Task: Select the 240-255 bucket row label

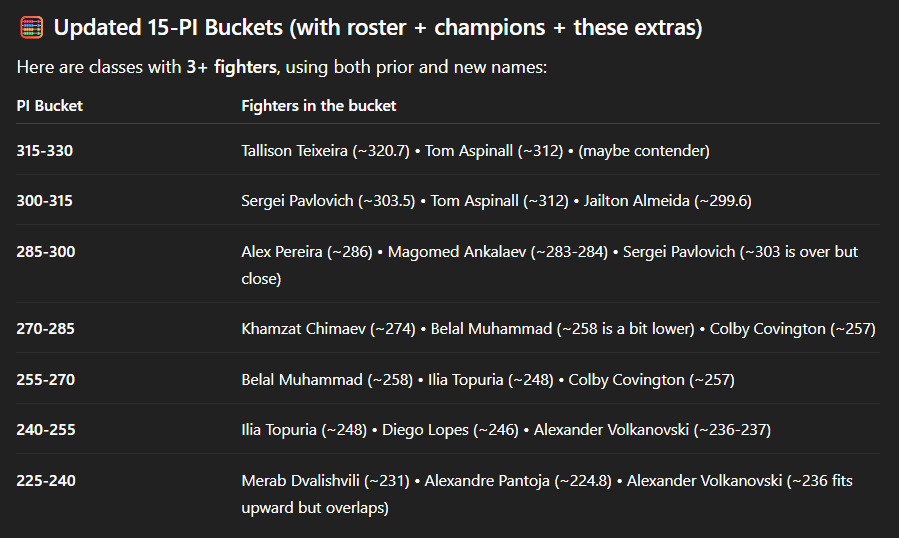Action: [44, 430]
